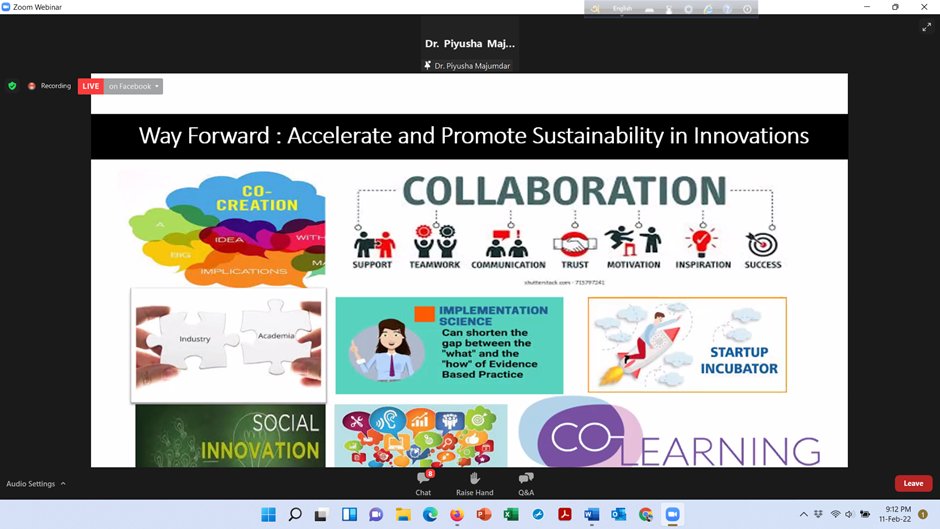Click the green encryption shield icon

pos(12,86)
